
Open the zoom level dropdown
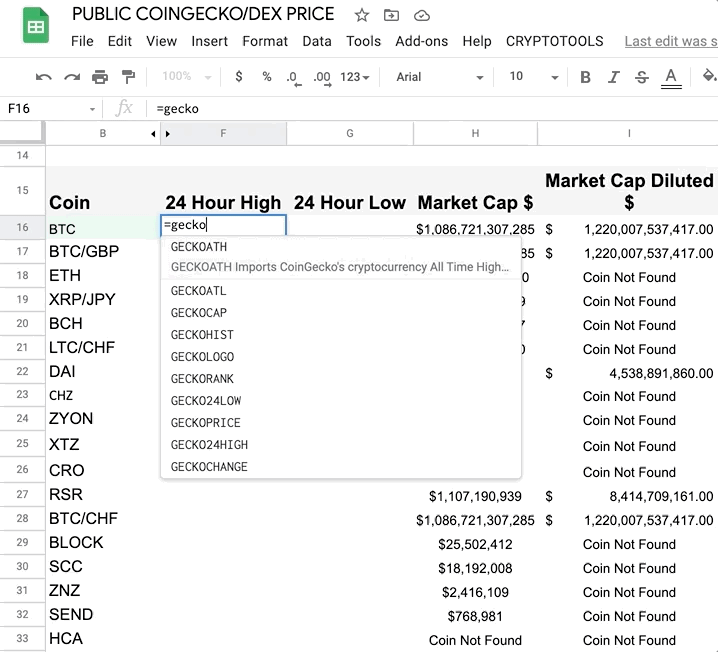pyautogui.click(x=186, y=76)
